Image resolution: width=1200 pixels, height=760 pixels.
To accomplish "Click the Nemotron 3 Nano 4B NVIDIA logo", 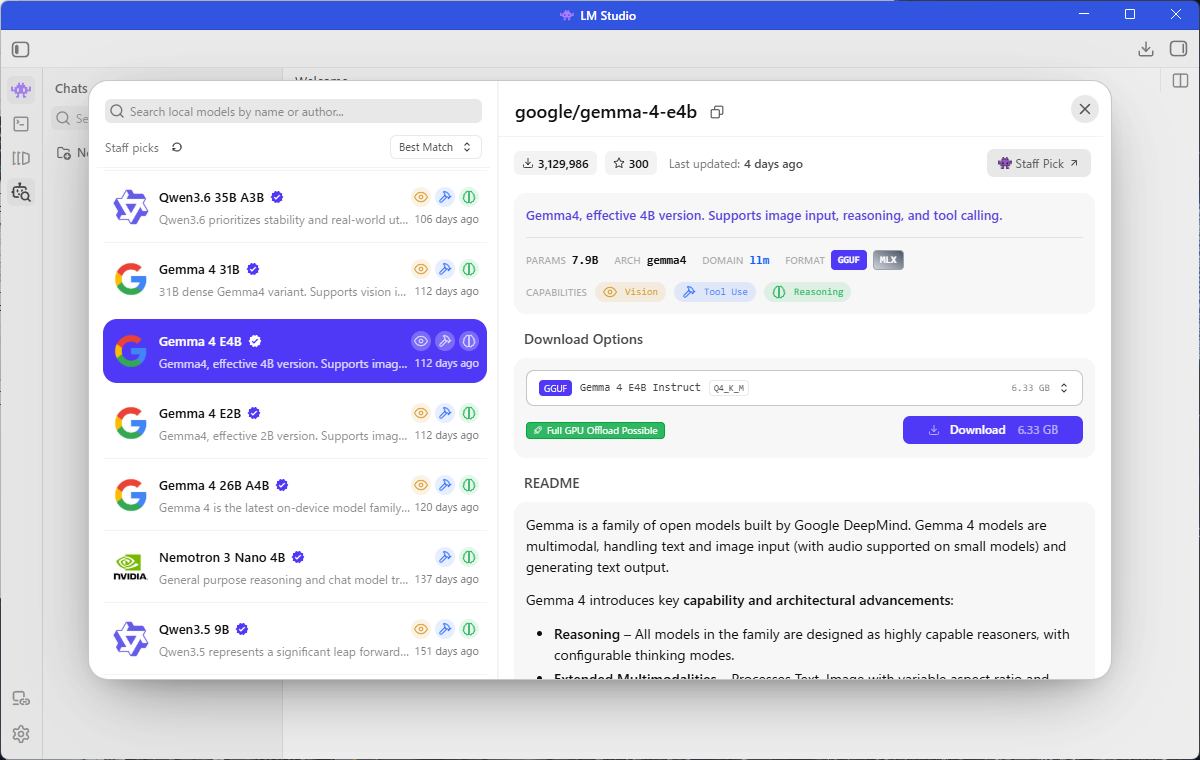I will [x=130, y=566].
